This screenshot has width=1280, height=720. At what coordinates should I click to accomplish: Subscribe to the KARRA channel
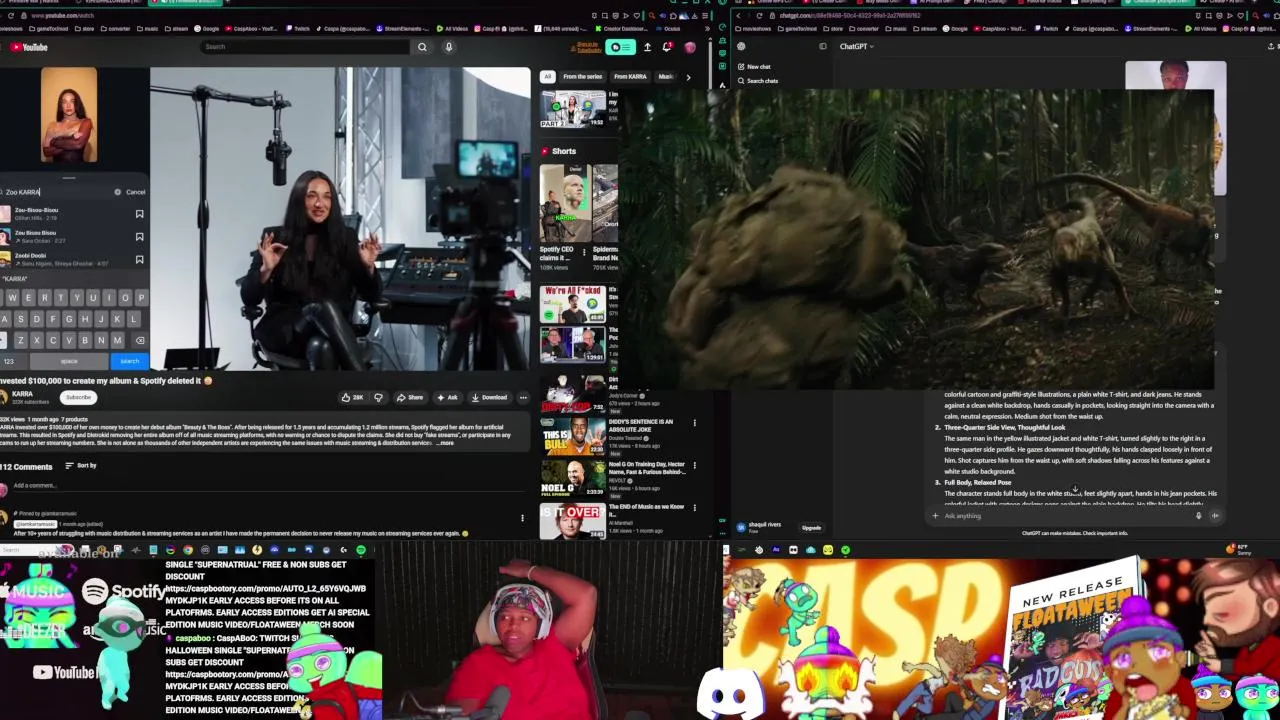[x=78, y=397]
